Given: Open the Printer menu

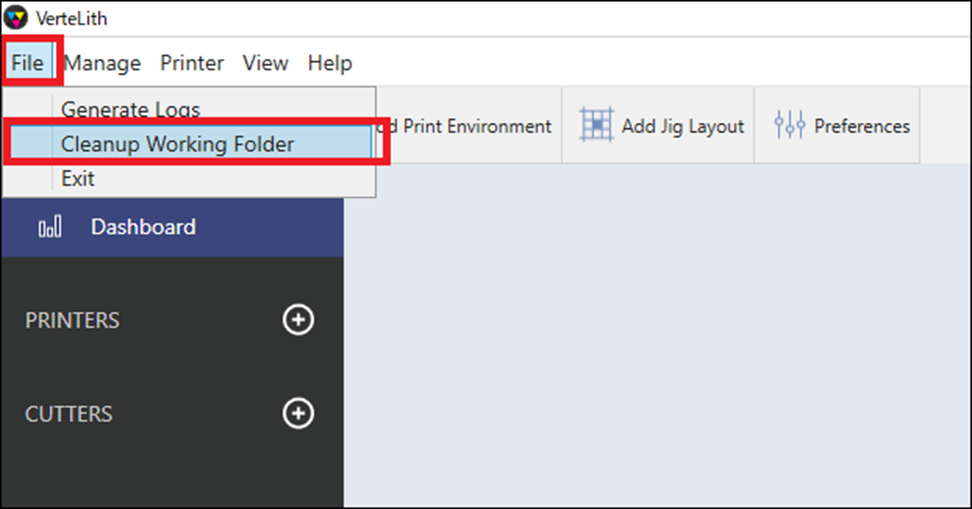Looking at the screenshot, I should [x=192, y=63].
